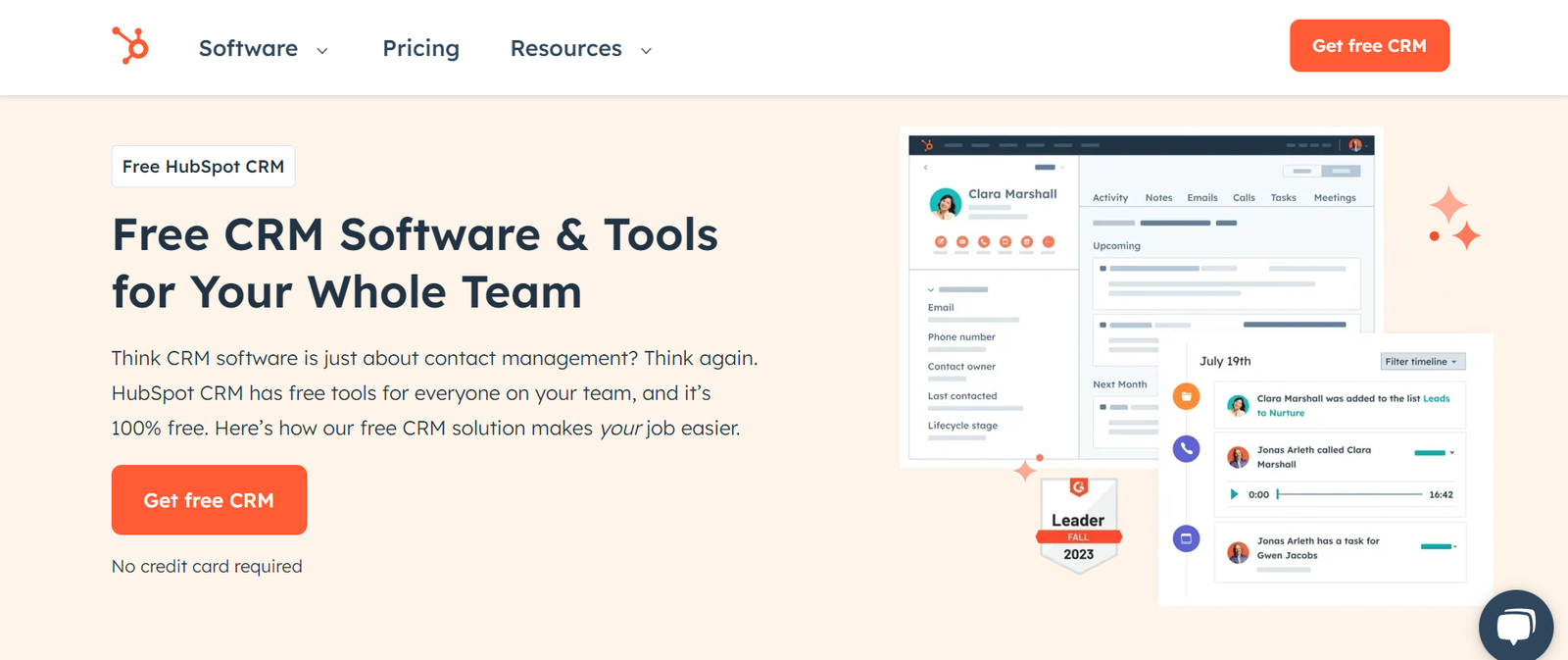
Task: Click the purple phone call timeline icon
Action: 1186,449
